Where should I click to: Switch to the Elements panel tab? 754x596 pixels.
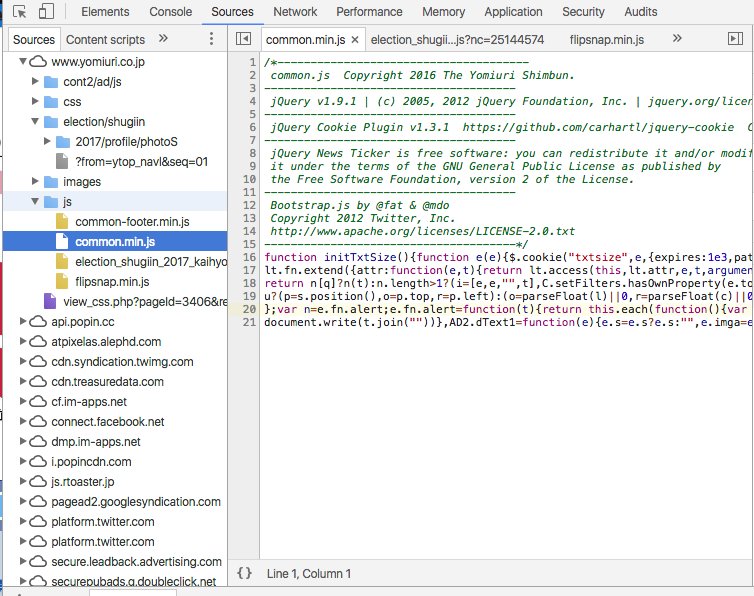[105, 12]
